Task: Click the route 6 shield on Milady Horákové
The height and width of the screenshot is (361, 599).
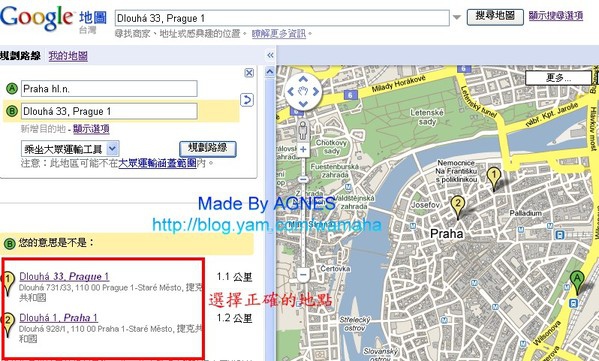Action: (350, 94)
